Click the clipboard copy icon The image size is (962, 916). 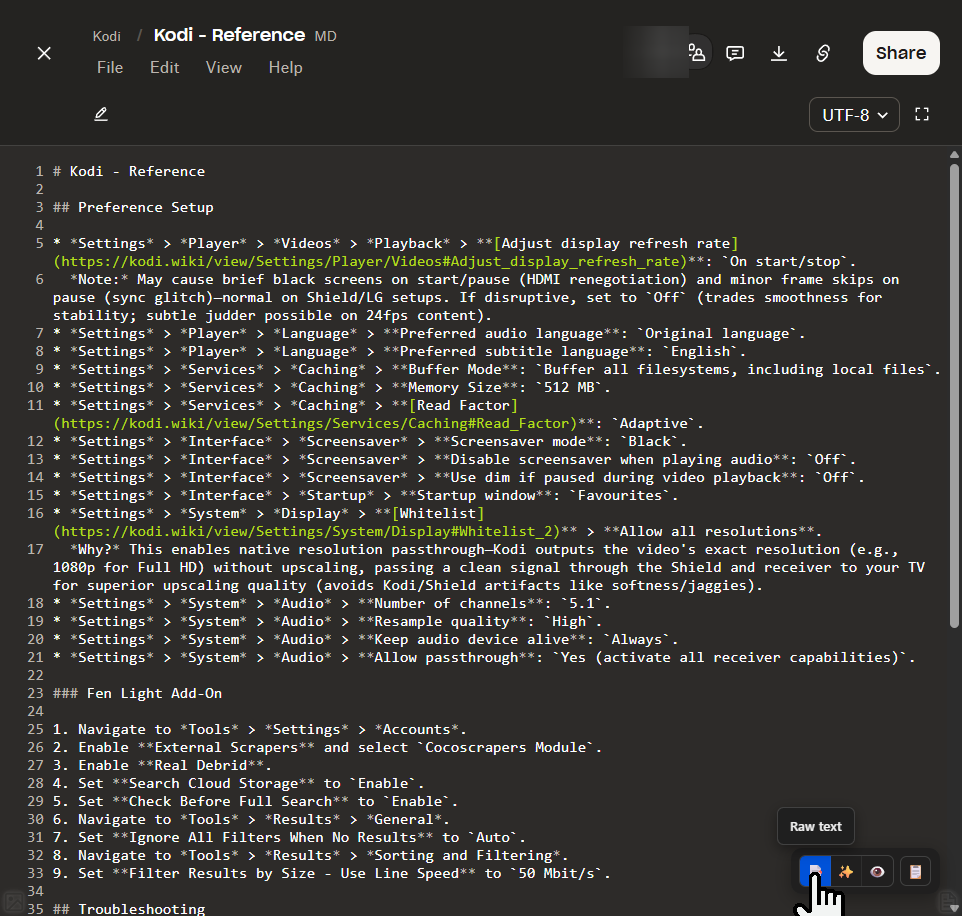tap(915, 871)
